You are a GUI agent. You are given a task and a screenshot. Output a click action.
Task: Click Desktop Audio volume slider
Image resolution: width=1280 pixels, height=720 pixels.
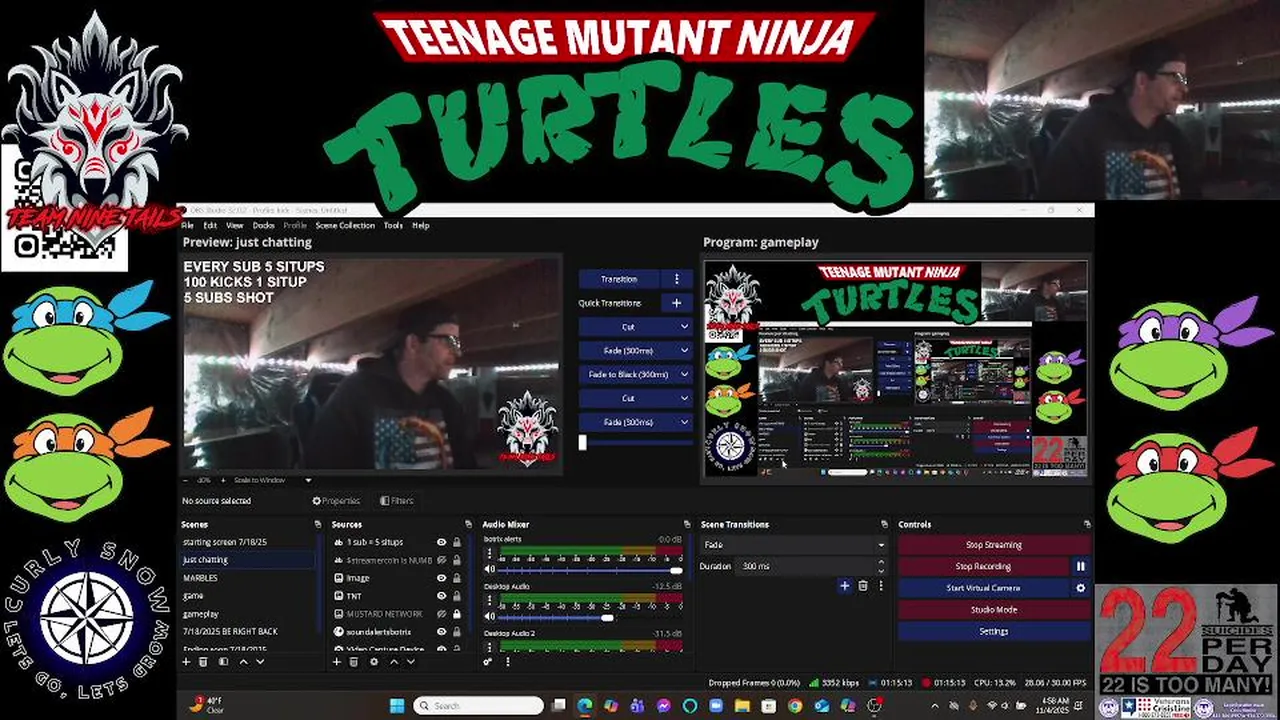click(x=591, y=618)
